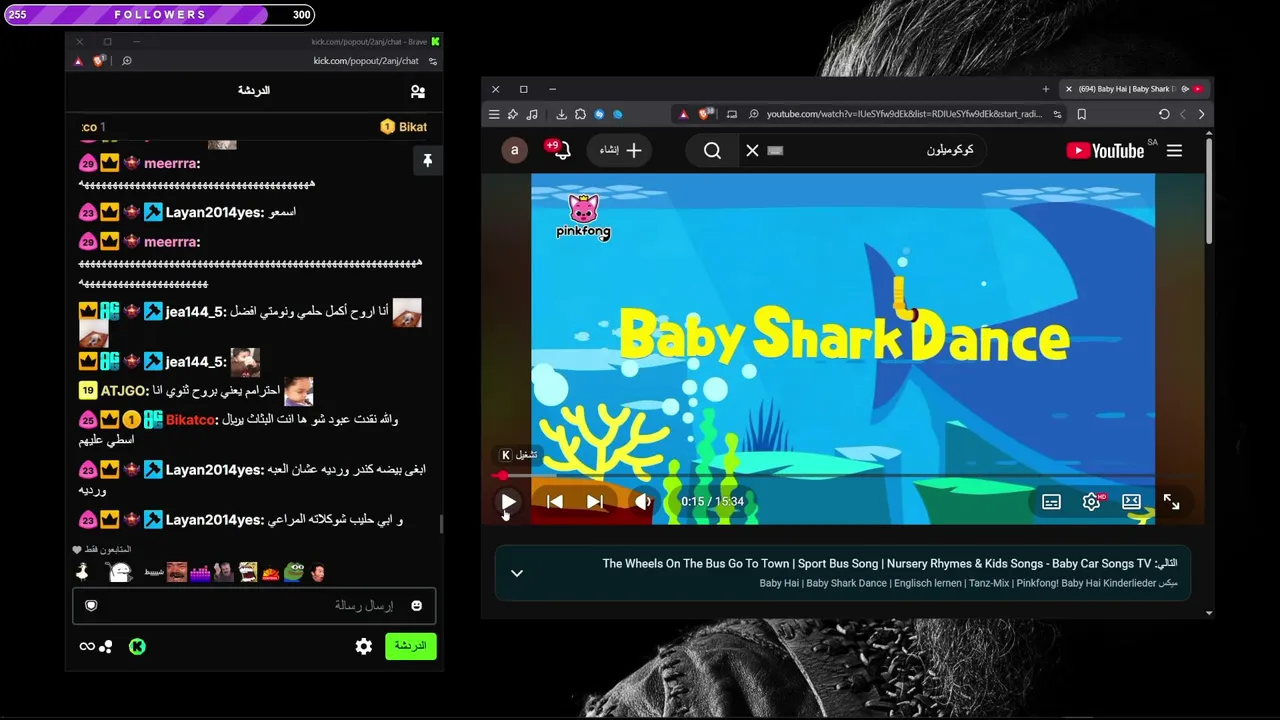
Task: Click the Brave Shields icon in Kick window
Action: pyautogui.click(x=99, y=61)
